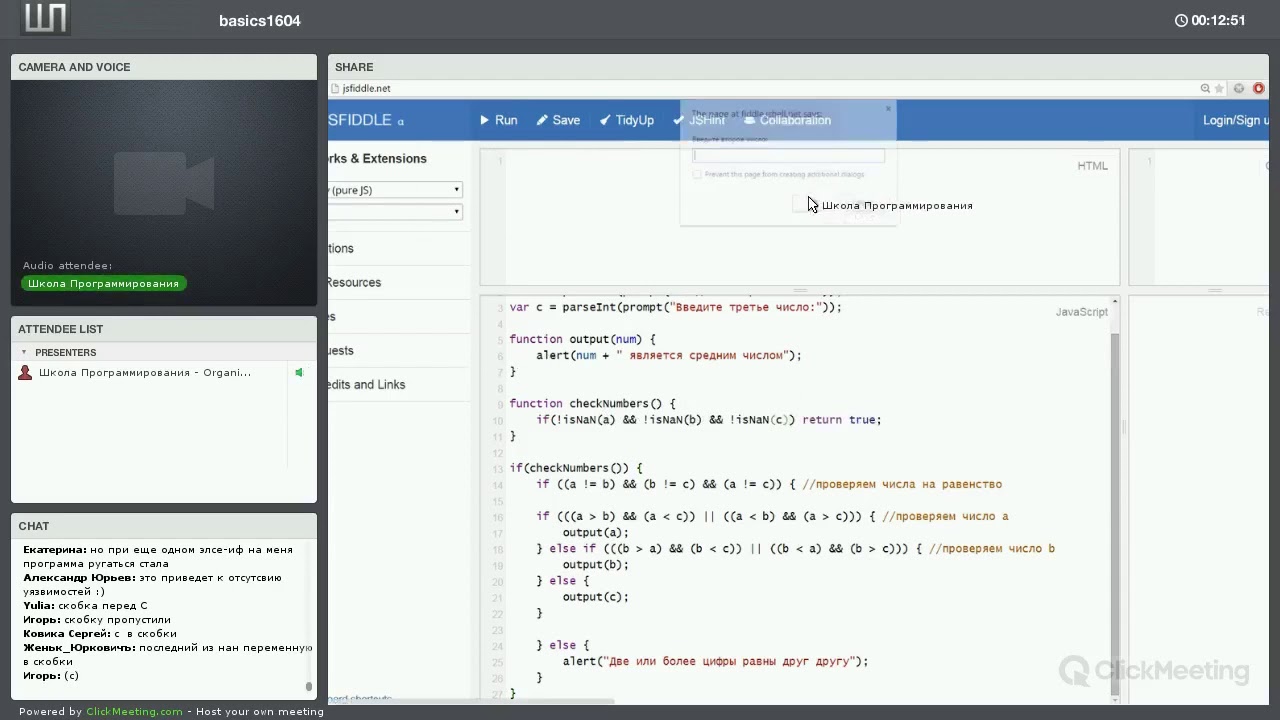Click the camera placeholder icon

coord(164,183)
